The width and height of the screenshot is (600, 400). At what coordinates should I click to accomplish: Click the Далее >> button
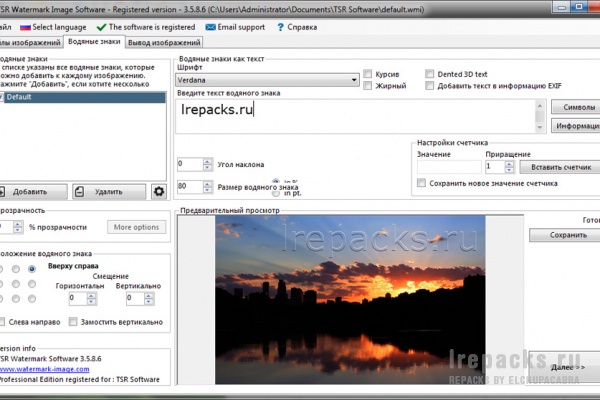565,367
